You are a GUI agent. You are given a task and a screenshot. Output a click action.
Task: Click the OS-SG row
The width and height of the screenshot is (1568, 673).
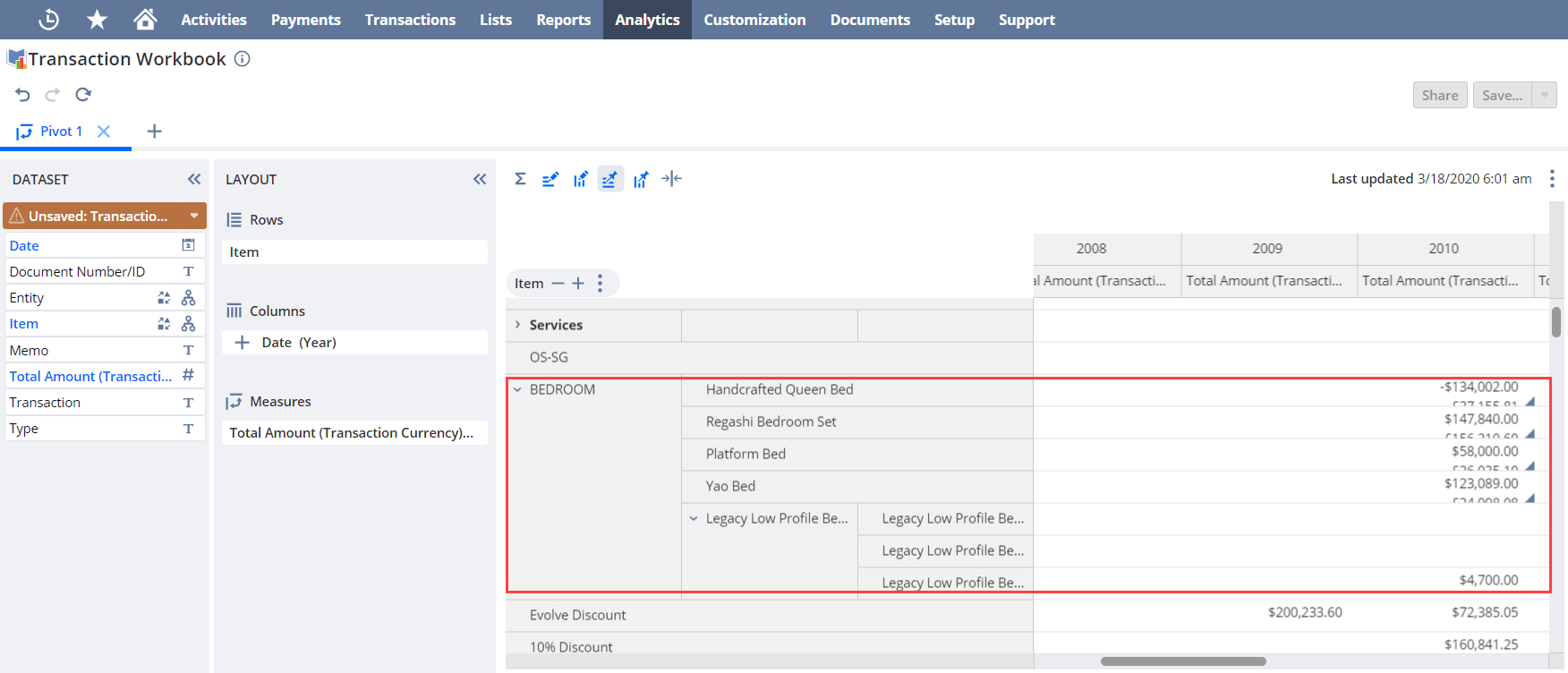click(769, 357)
